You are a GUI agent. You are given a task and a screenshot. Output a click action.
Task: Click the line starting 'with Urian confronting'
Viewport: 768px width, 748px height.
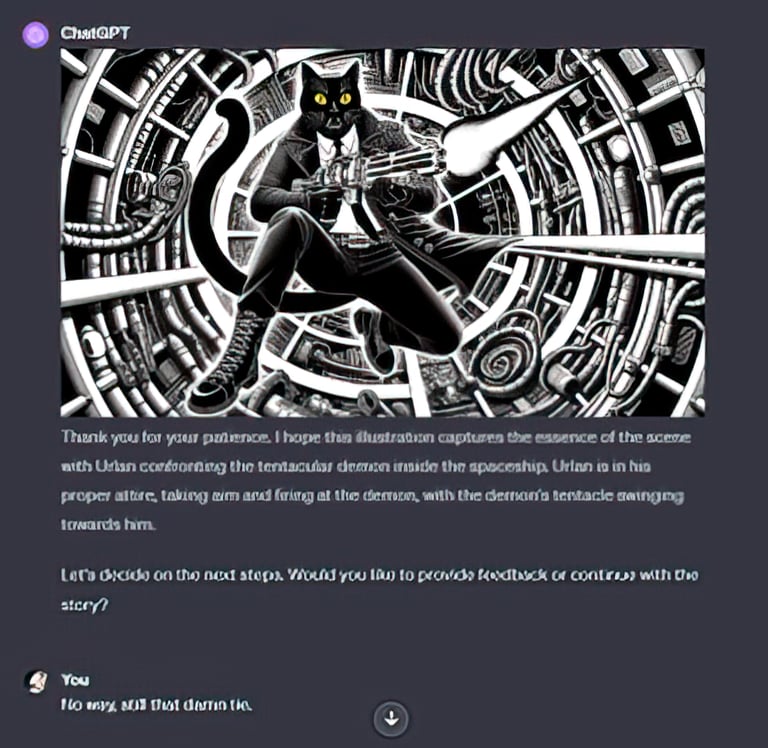click(x=356, y=466)
